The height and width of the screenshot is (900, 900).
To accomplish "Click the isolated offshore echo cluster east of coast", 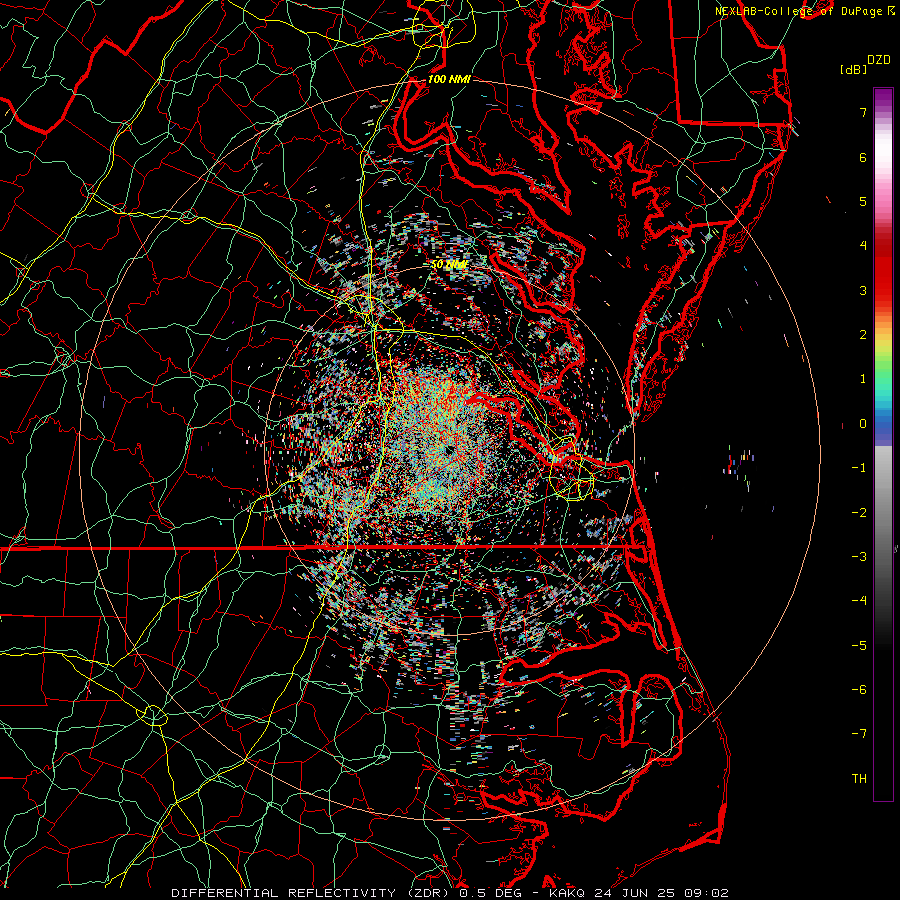I will (739, 466).
